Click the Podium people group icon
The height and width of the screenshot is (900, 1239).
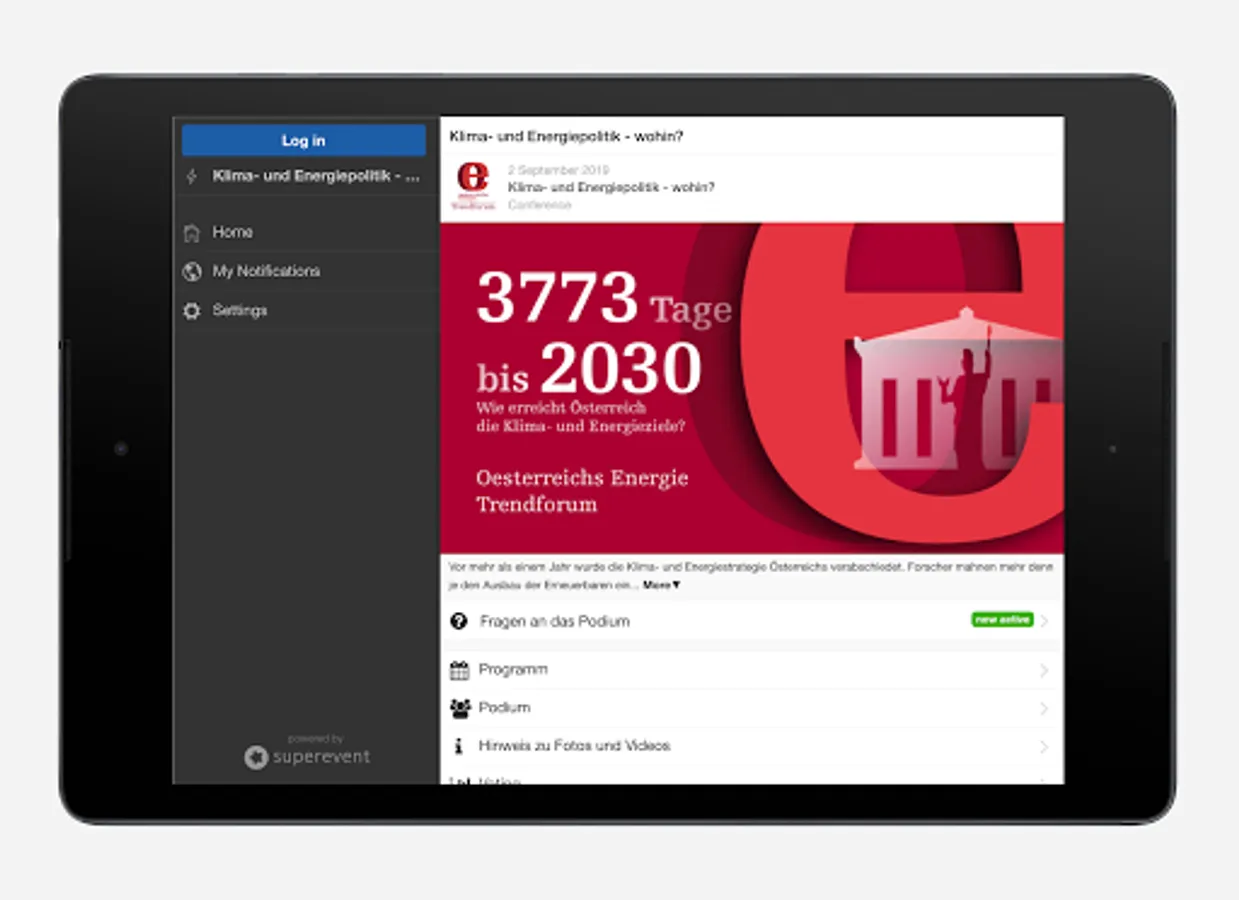click(x=460, y=708)
